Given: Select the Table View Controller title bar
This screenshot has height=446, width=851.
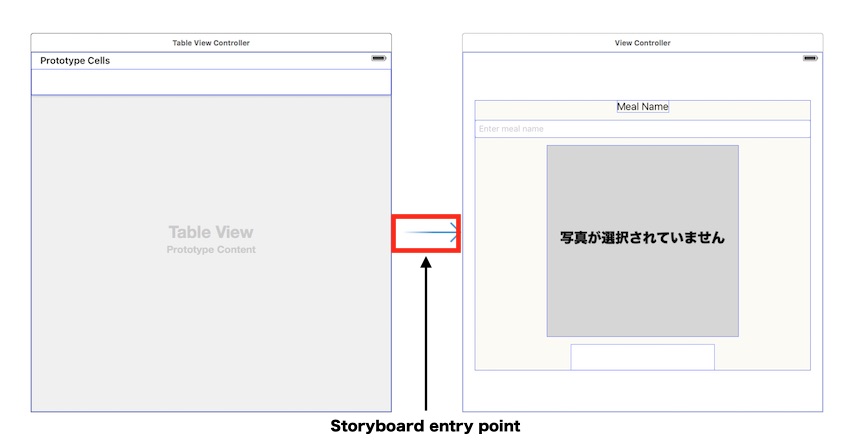Looking at the screenshot, I should pos(211,43).
